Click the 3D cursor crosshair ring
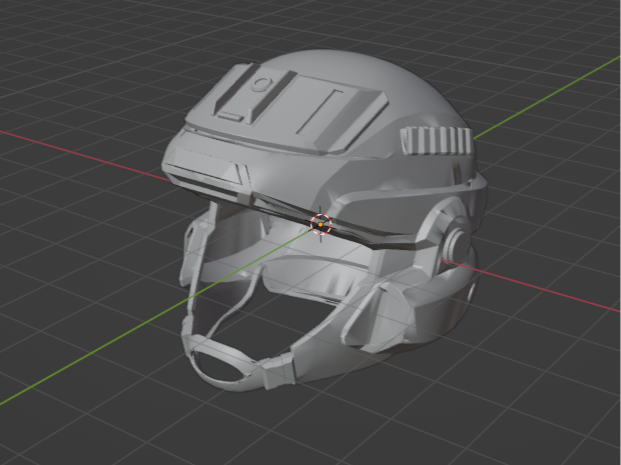The width and height of the screenshot is (621, 465). pyautogui.click(x=321, y=224)
